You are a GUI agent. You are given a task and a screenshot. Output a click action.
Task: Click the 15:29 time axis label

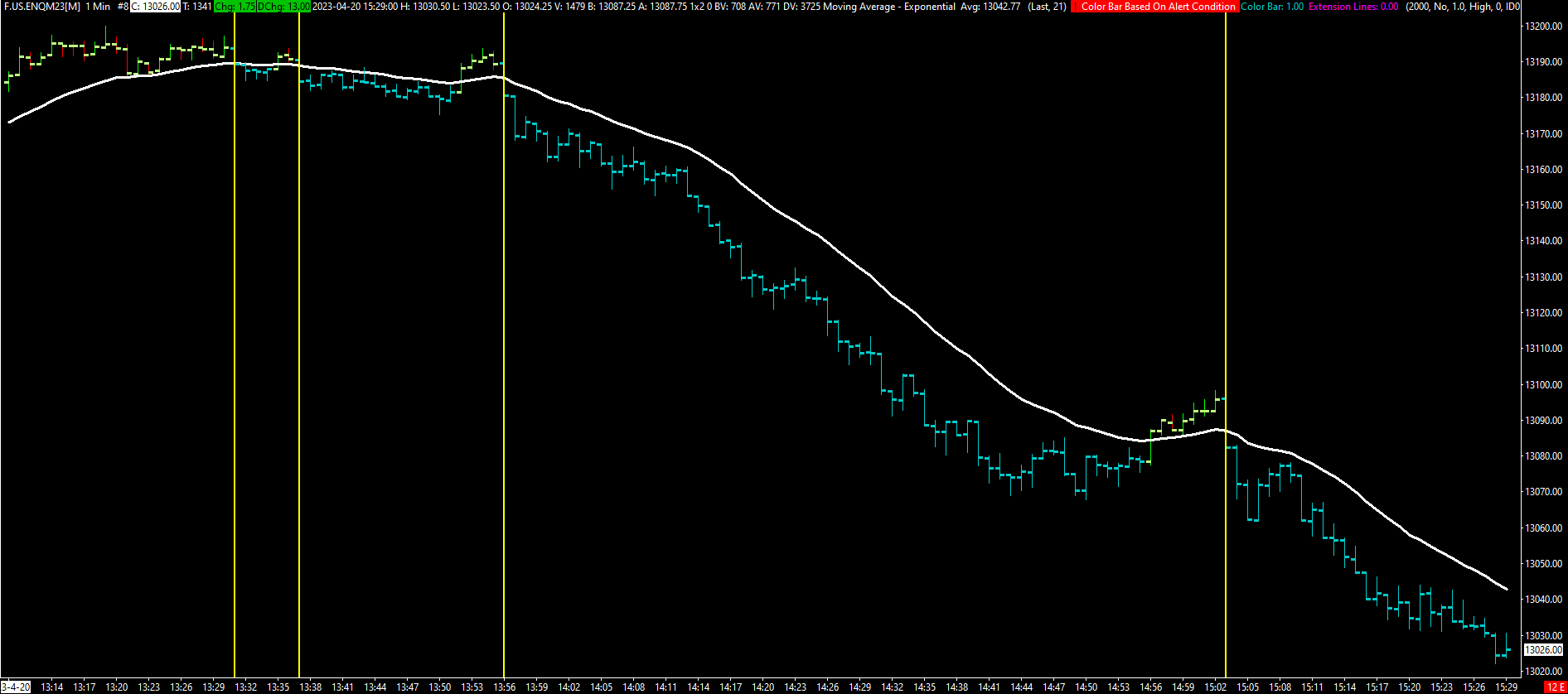pyautogui.click(x=1507, y=687)
